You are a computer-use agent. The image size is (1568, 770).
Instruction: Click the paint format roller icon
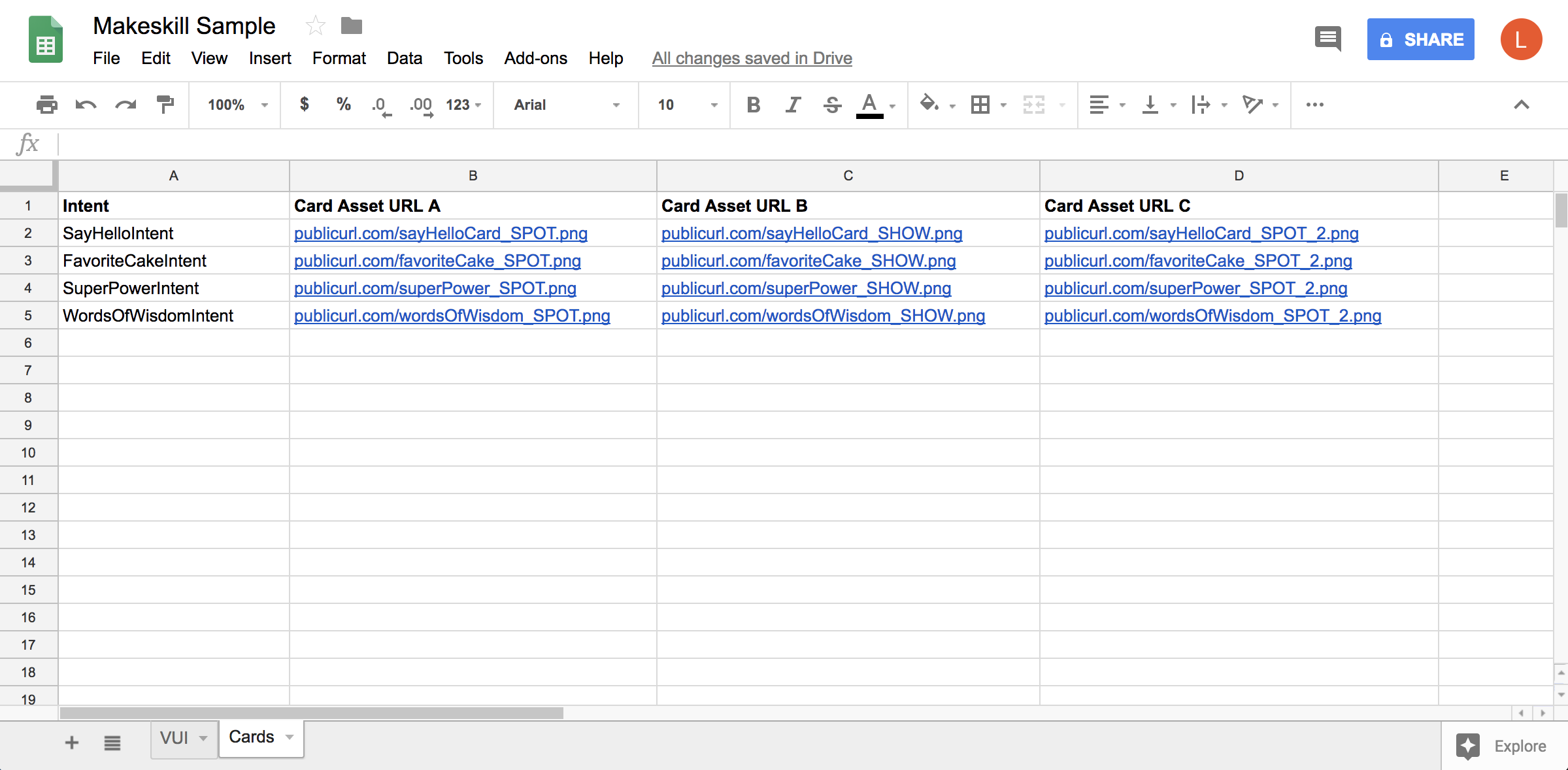(x=165, y=105)
